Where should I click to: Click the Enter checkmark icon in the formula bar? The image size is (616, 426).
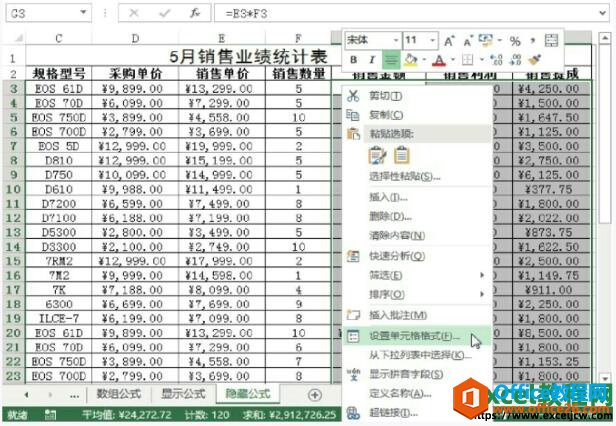pyautogui.click(x=165, y=13)
